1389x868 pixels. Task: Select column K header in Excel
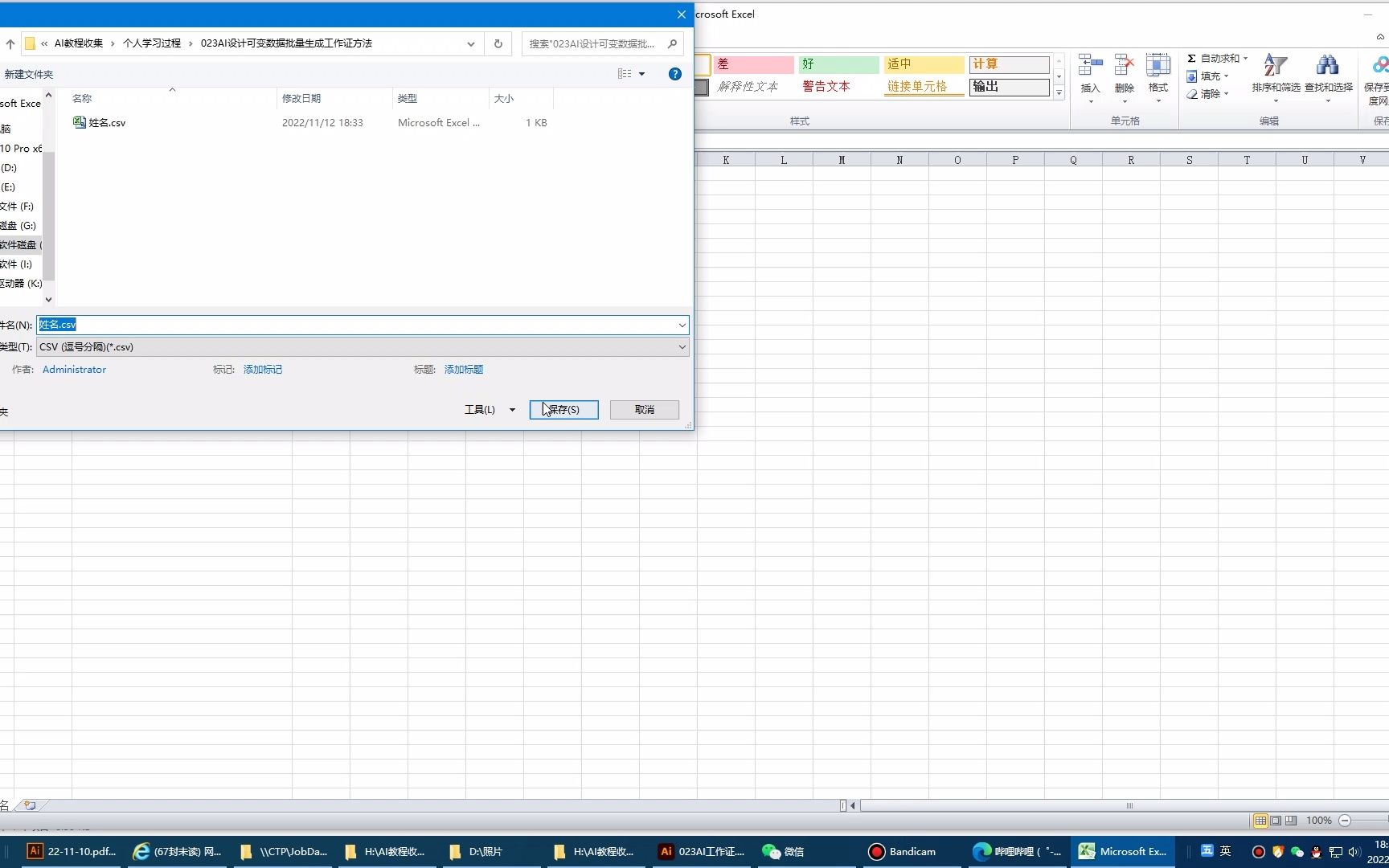(x=726, y=160)
